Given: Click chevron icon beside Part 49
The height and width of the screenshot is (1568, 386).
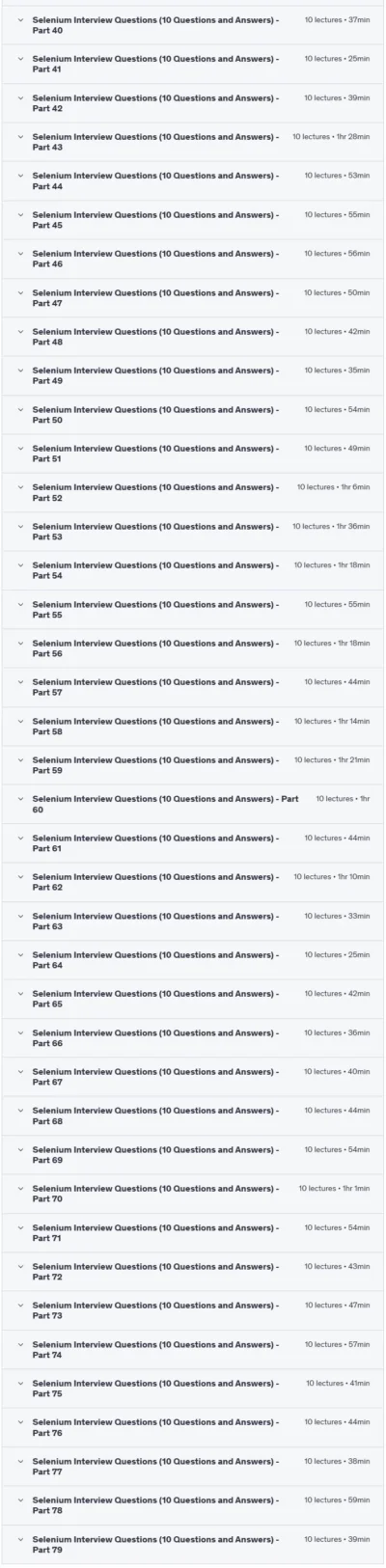Looking at the screenshot, I should point(20,371).
